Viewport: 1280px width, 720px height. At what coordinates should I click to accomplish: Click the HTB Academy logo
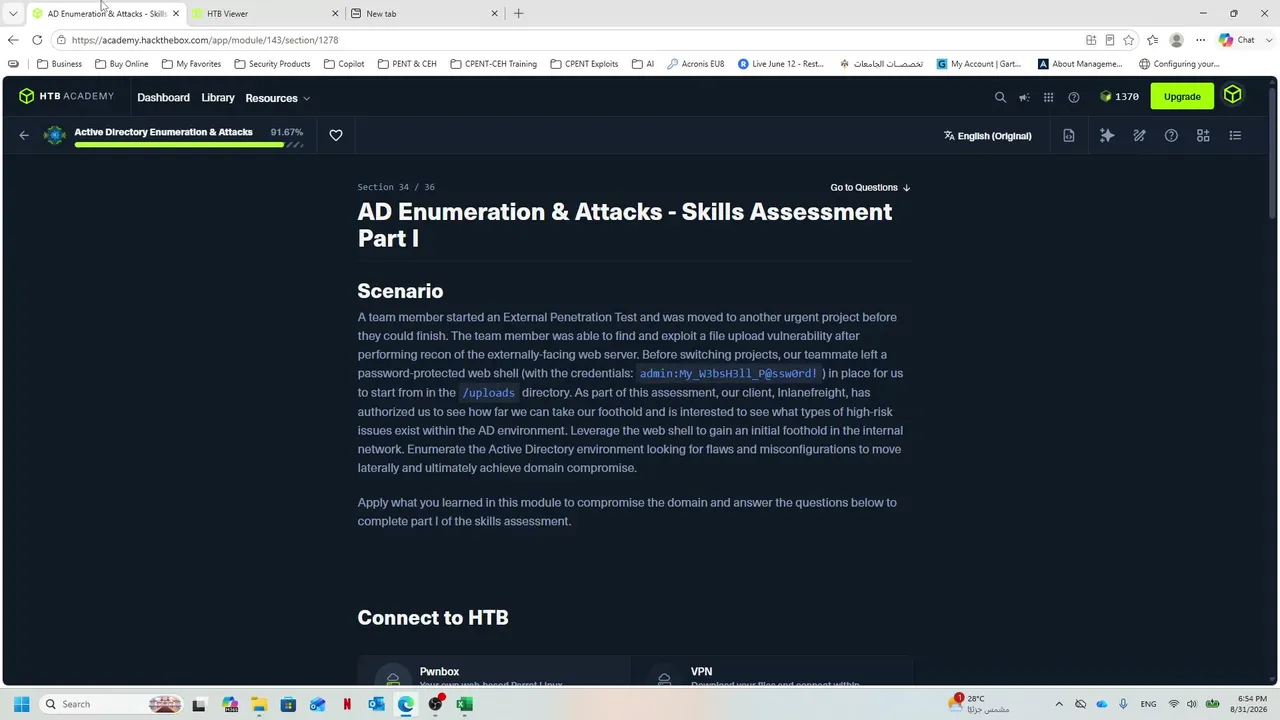pyautogui.click(x=66, y=96)
